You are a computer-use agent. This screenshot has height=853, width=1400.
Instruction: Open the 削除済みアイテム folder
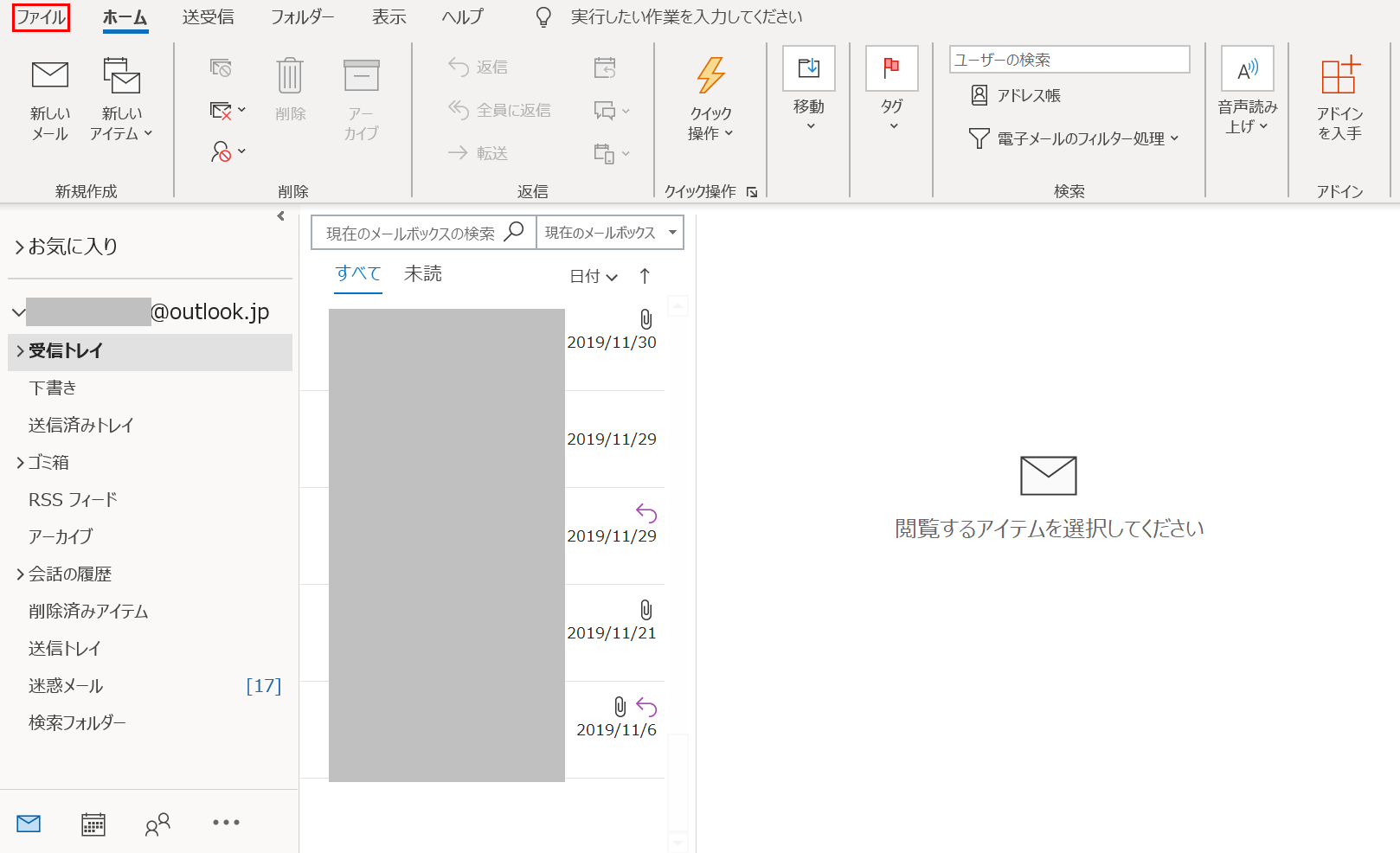coord(88,612)
